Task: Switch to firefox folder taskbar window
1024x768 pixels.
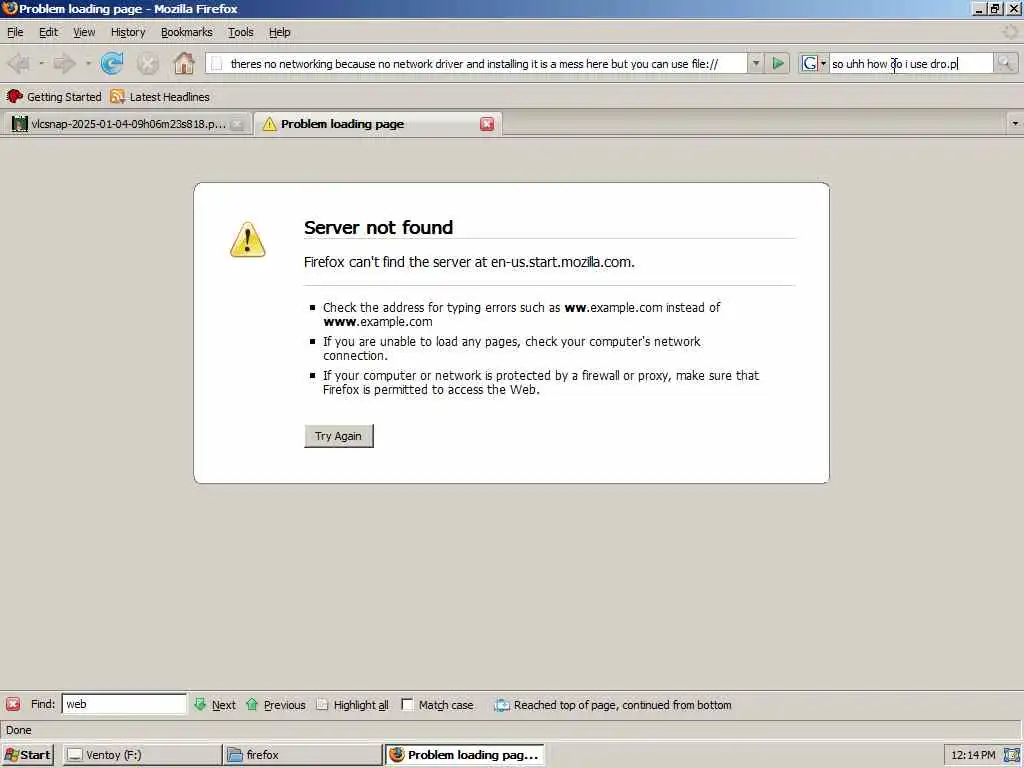Action: pos(302,755)
